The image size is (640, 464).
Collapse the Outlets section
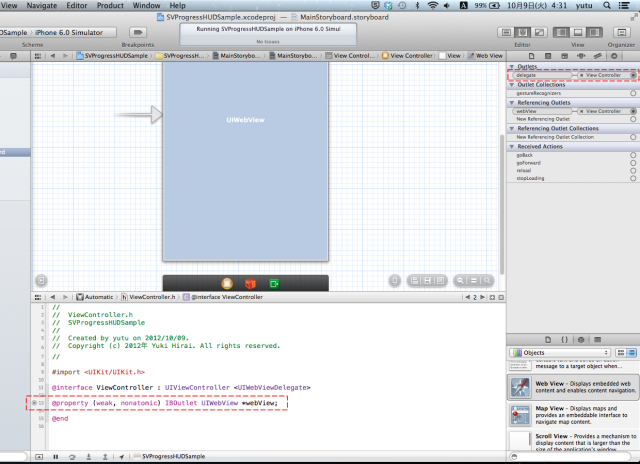[511, 67]
